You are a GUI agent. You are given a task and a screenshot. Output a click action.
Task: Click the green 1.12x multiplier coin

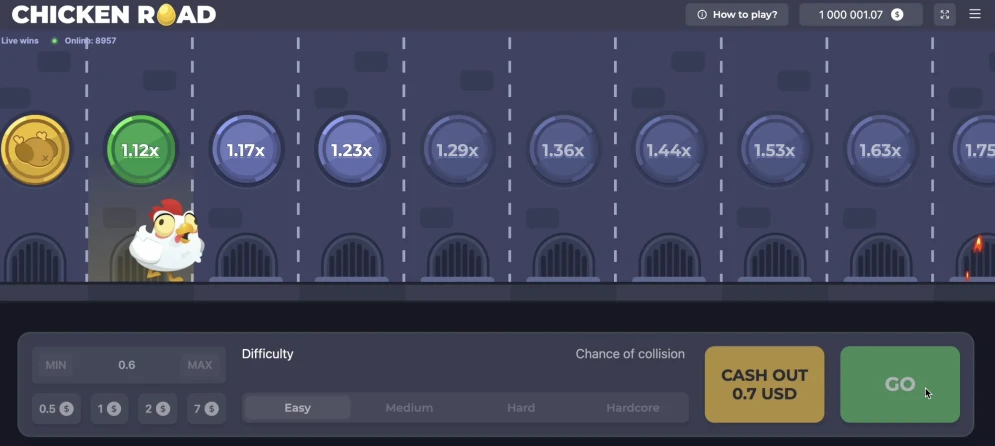click(x=140, y=150)
